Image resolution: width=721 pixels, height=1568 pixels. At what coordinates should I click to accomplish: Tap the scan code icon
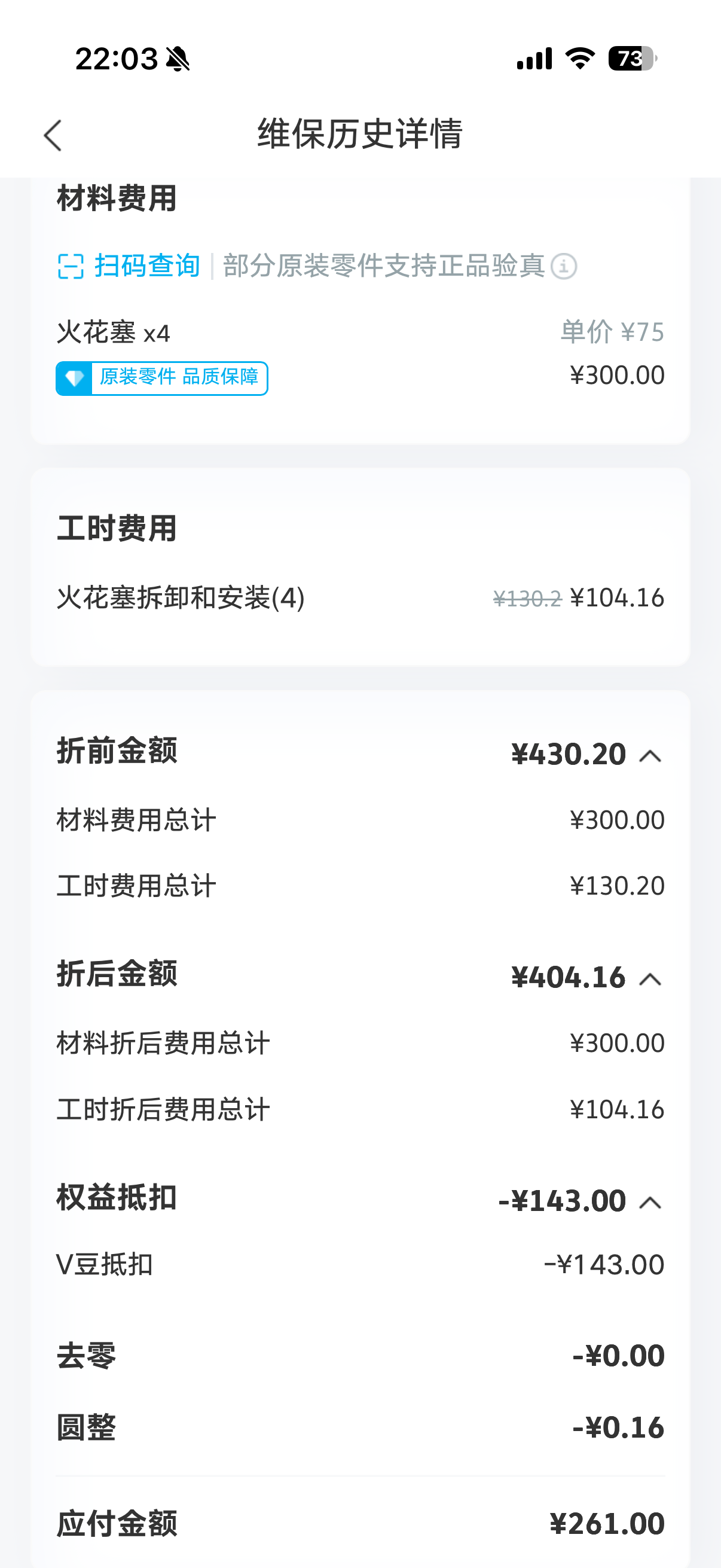(71, 266)
